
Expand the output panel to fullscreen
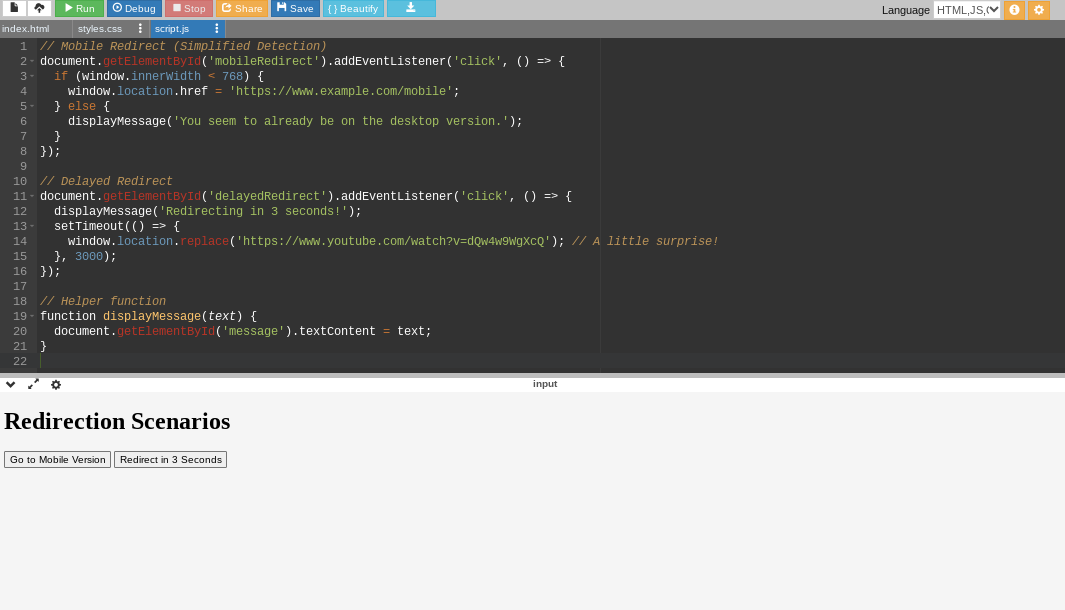click(33, 384)
